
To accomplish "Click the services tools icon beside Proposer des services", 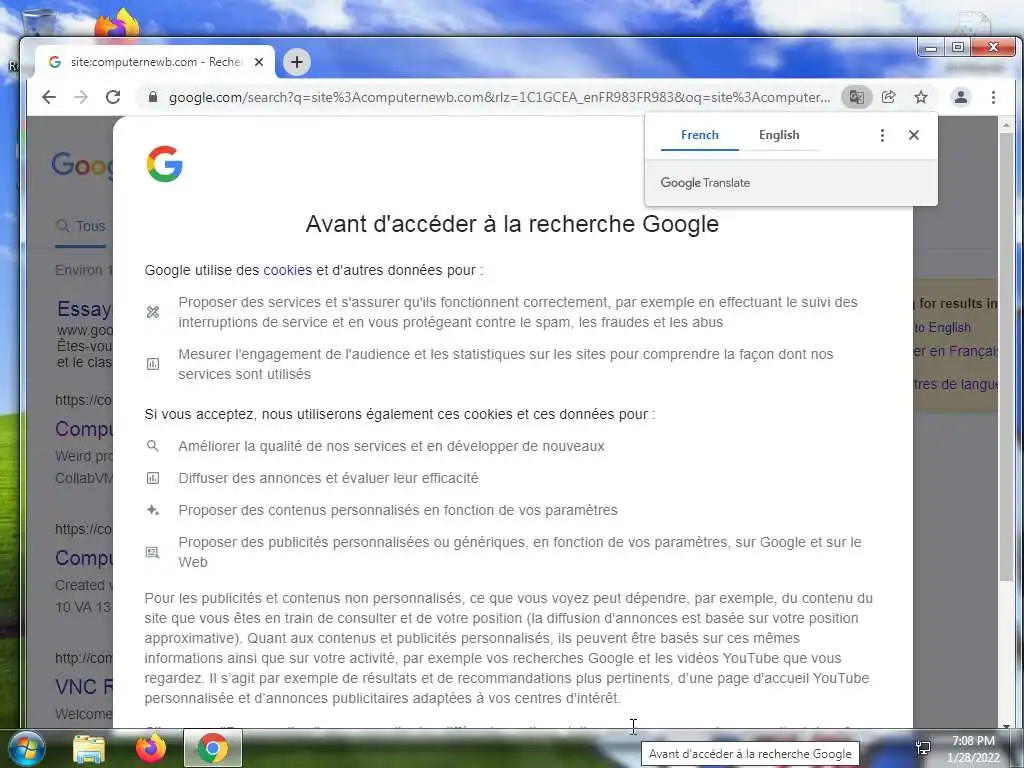I will pos(153,312).
